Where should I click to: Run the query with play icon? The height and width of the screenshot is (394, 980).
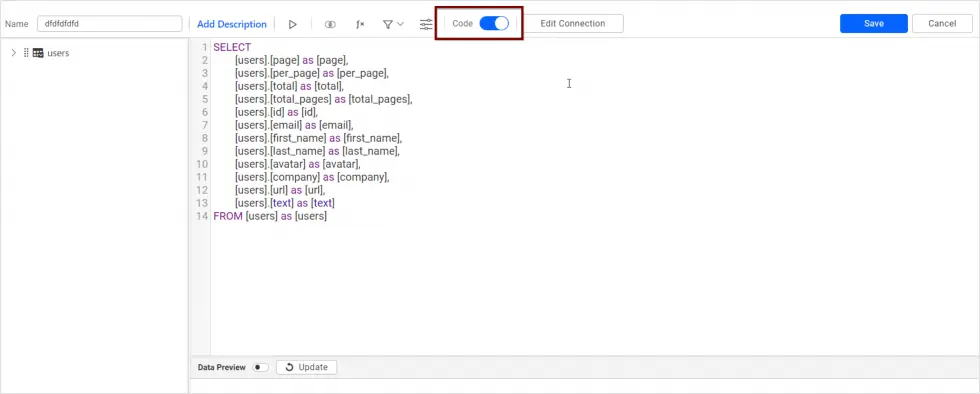(292, 24)
